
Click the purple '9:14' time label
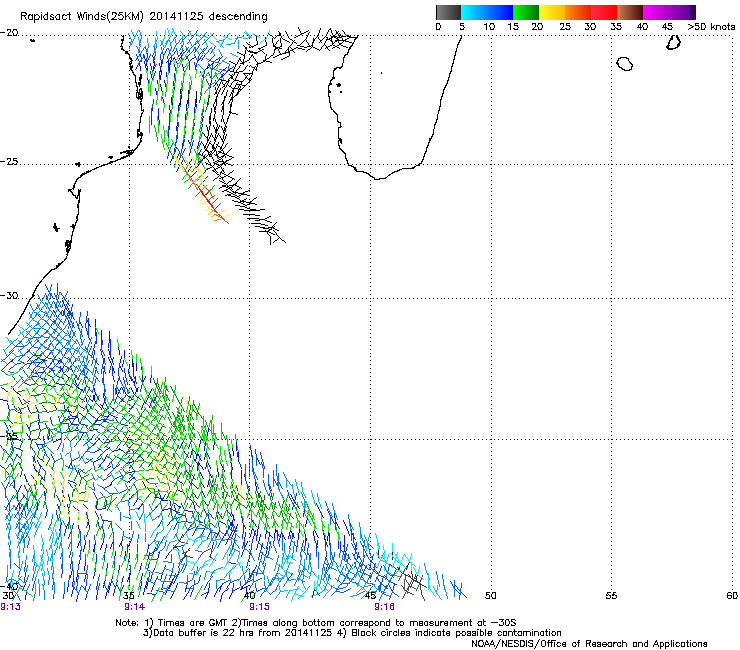click(x=135, y=607)
